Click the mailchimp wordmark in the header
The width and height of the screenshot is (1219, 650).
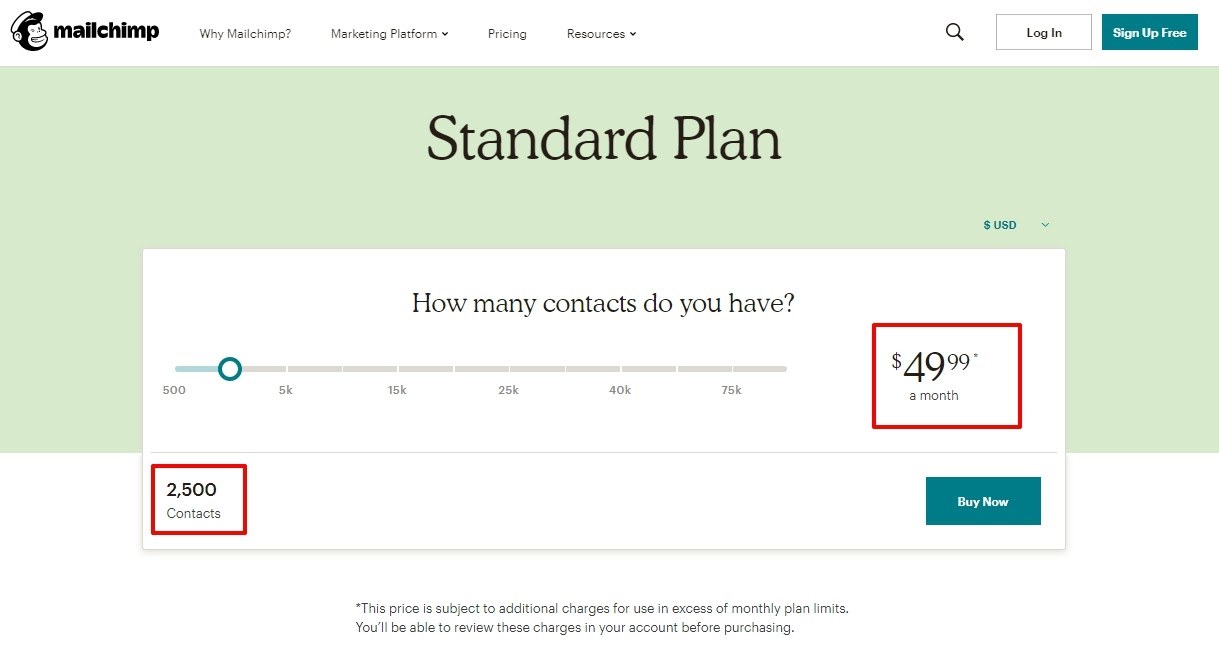coord(106,32)
